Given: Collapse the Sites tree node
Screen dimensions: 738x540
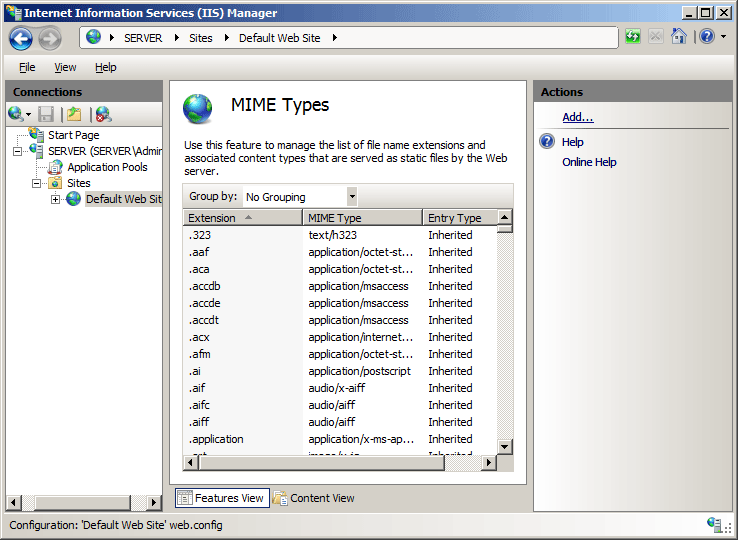Looking at the screenshot, I should click(36, 183).
